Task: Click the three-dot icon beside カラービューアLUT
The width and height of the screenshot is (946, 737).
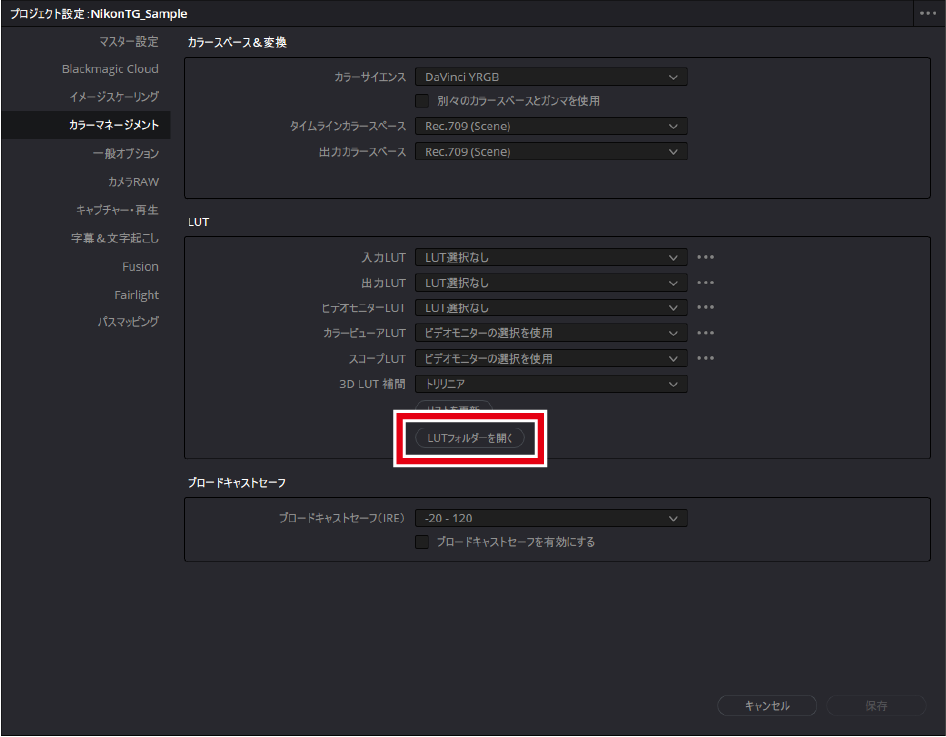Action: click(706, 333)
